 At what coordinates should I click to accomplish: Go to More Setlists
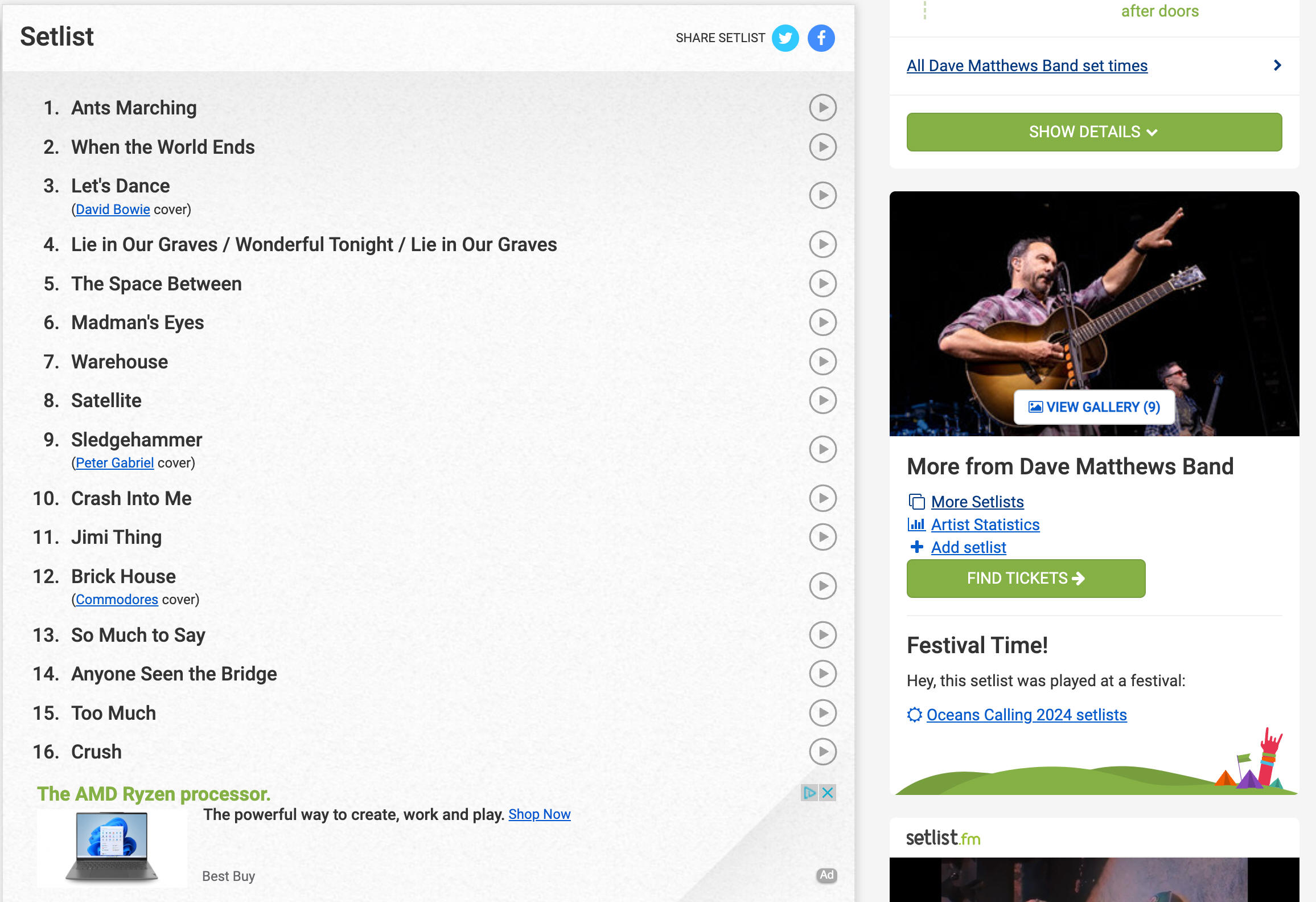pos(977,502)
